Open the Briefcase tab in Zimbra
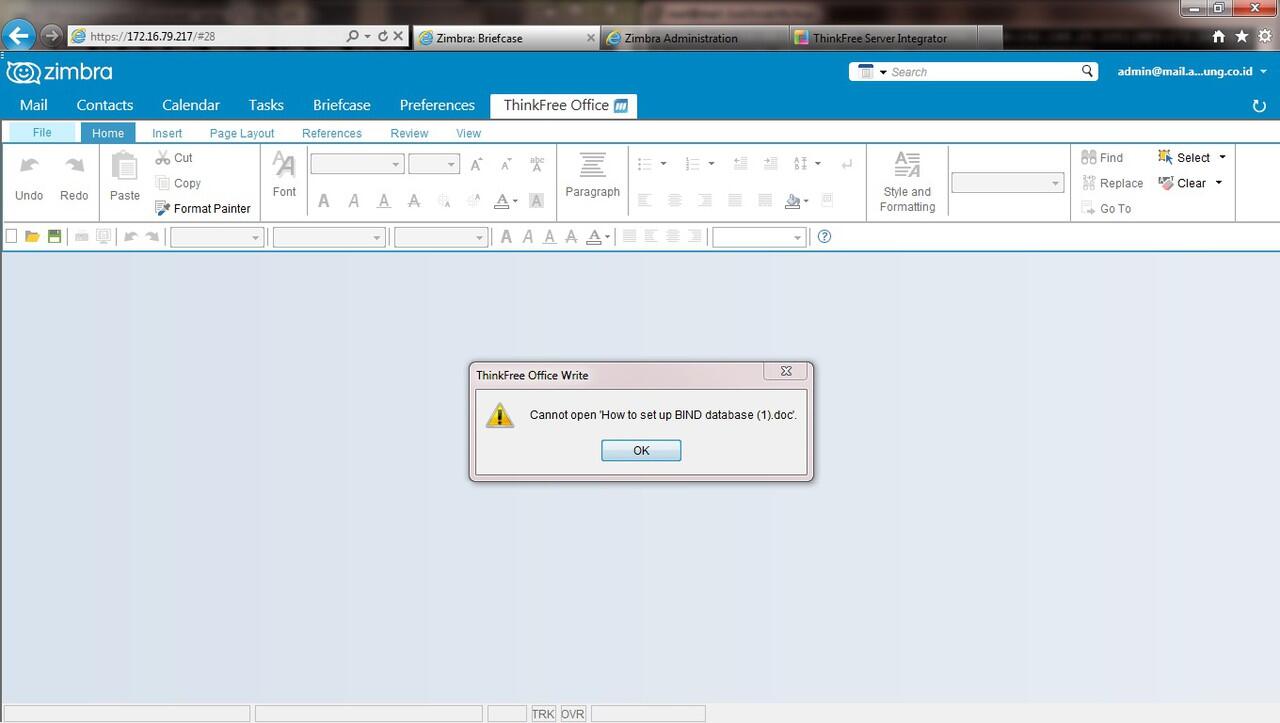The height and width of the screenshot is (723, 1280). [x=342, y=105]
